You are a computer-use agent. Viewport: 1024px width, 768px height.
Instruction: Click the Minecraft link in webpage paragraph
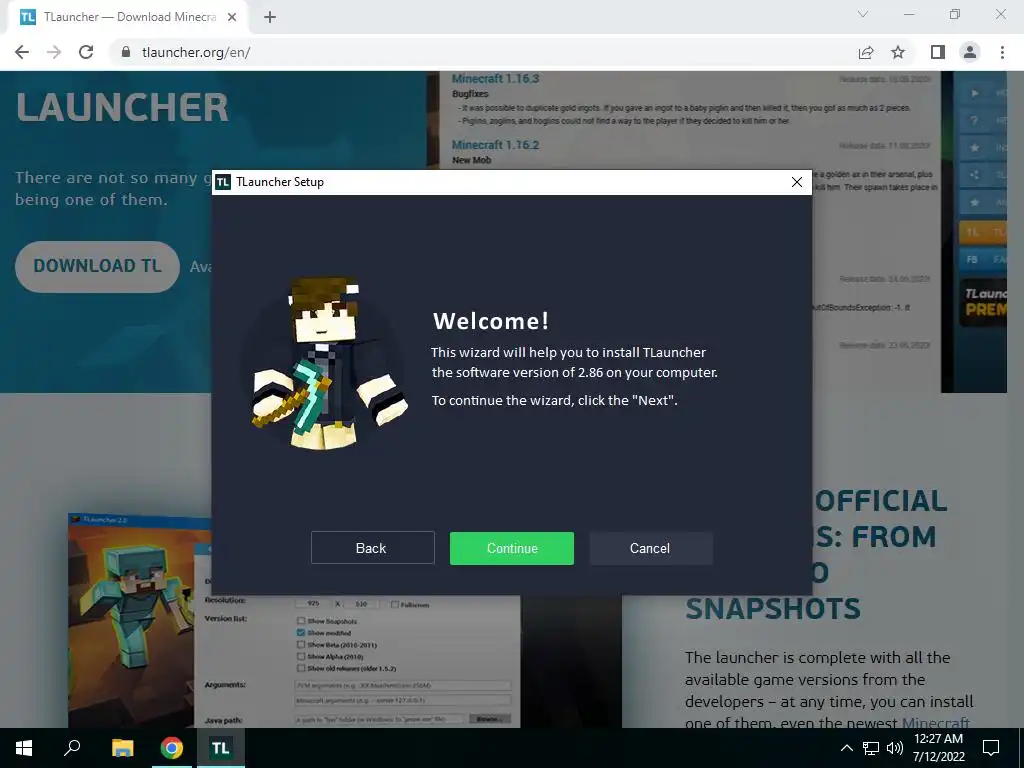point(935,723)
